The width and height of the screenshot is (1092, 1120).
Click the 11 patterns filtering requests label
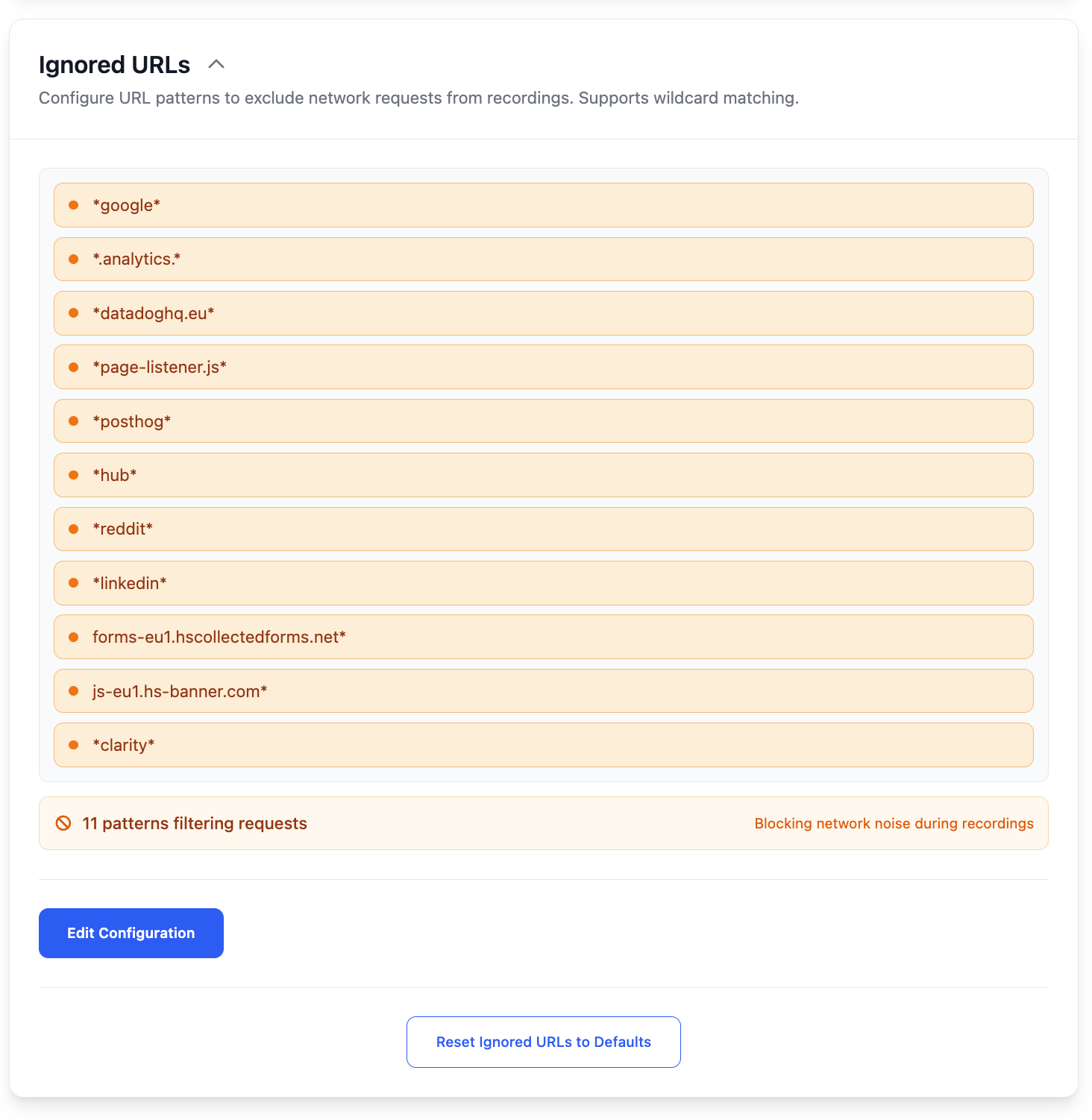(x=195, y=823)
